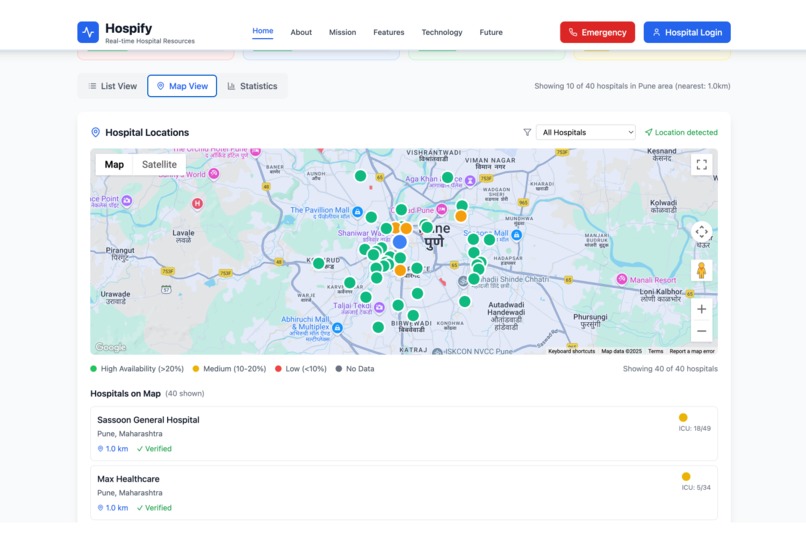Open the Sassoon General Hospital card

[x=404, y=433]
